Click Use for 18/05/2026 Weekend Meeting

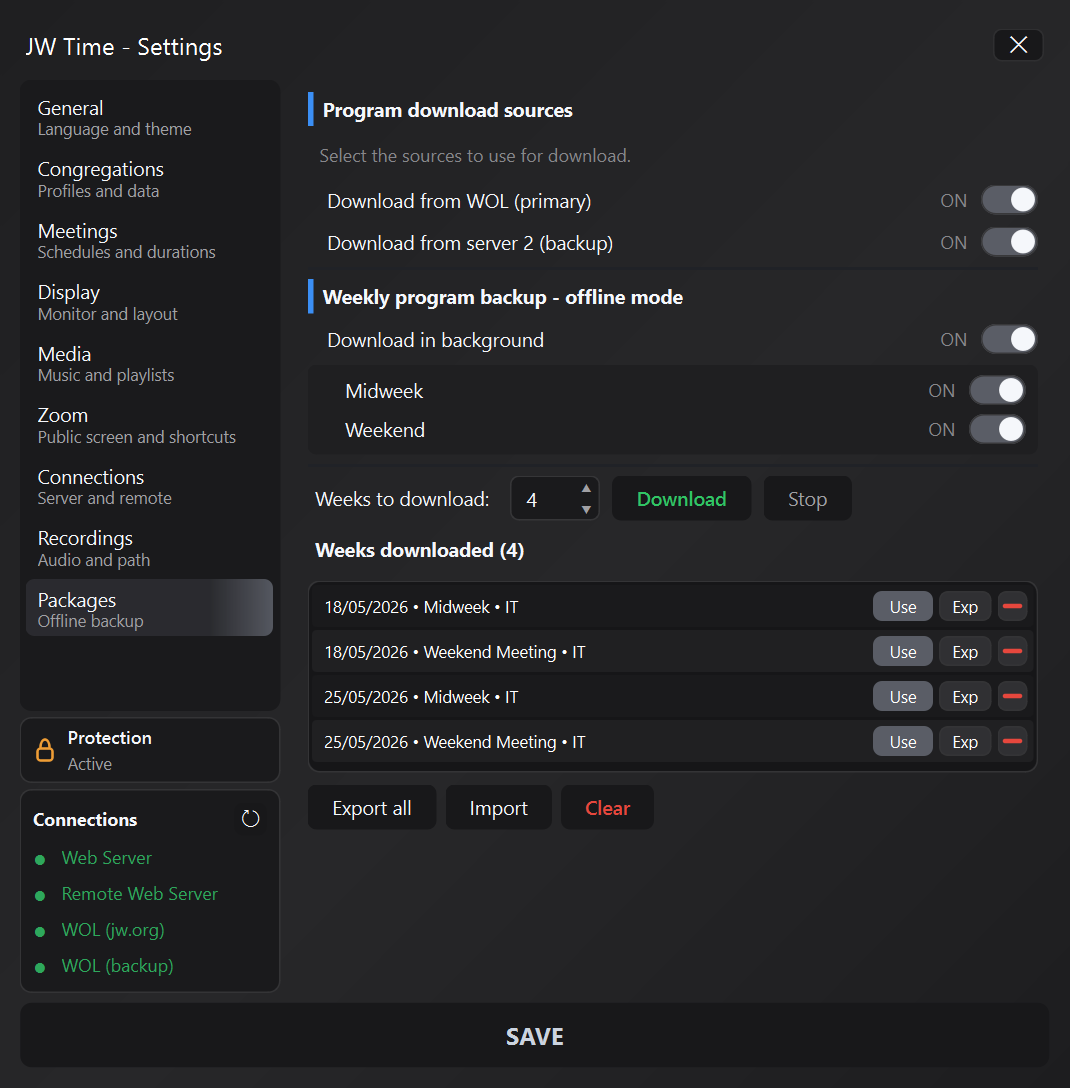tap(903, 652)
